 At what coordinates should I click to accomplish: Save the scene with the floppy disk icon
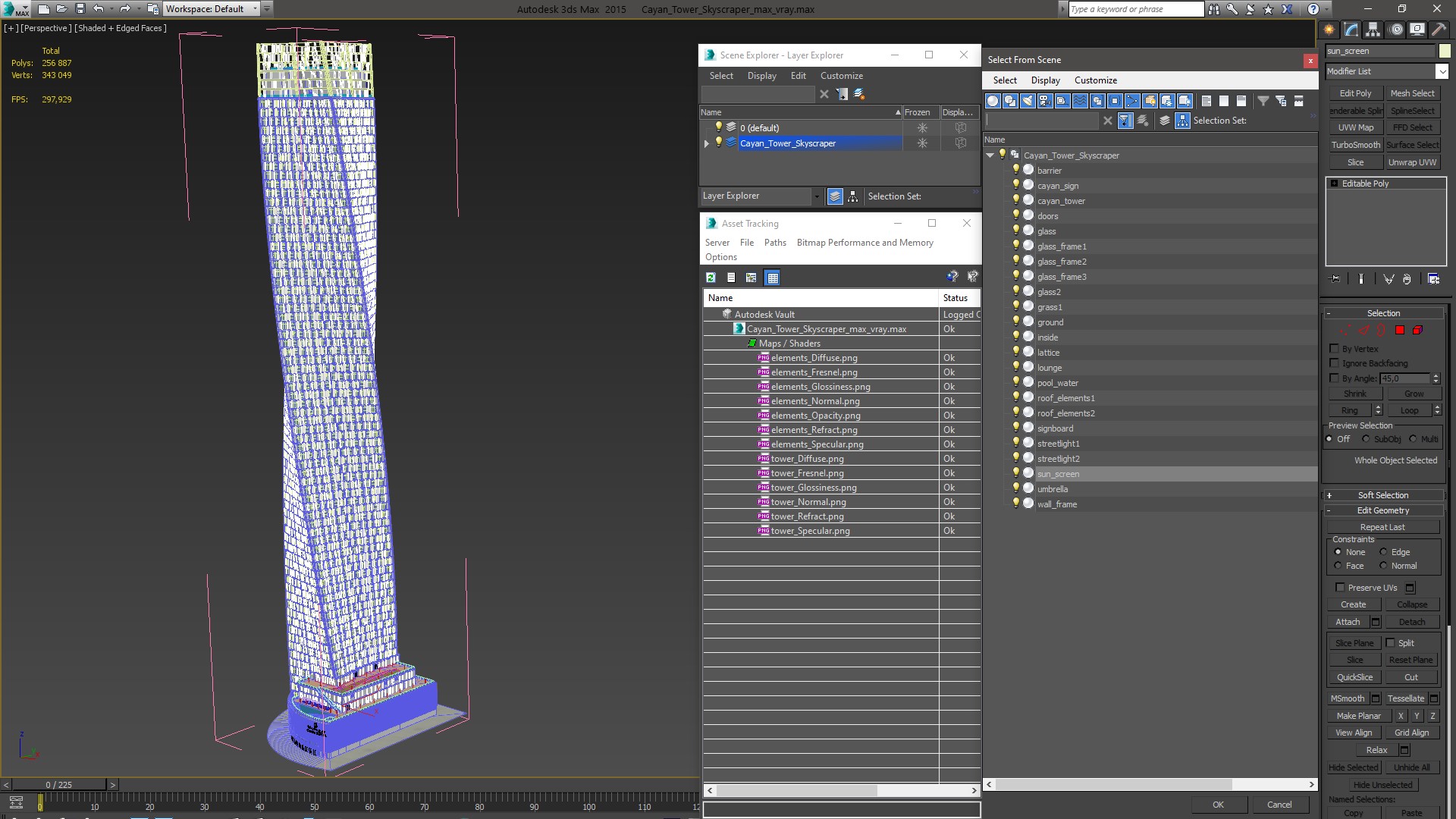coord(80,9)
